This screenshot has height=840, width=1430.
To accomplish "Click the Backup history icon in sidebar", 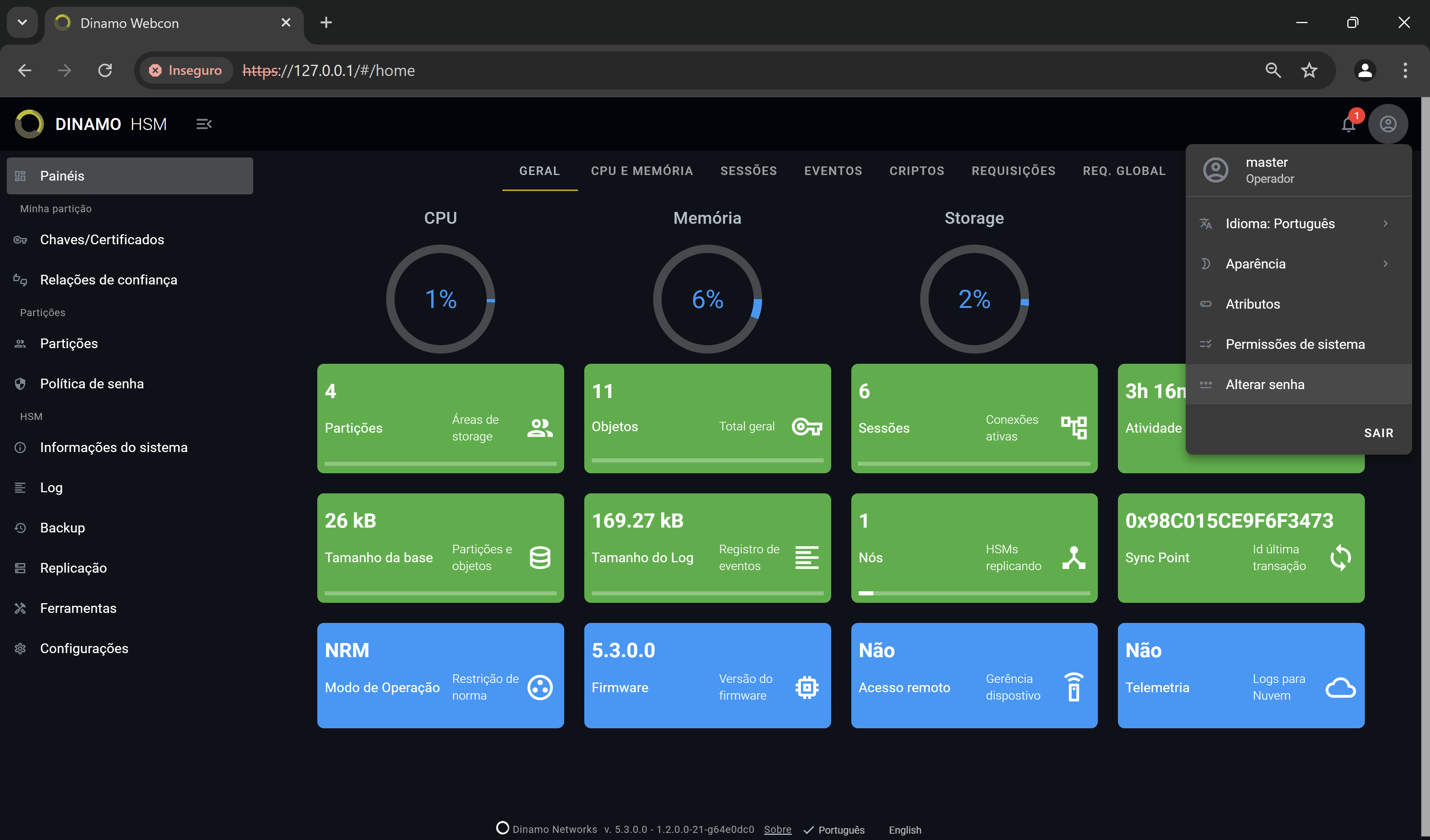I will coord(20,528).
